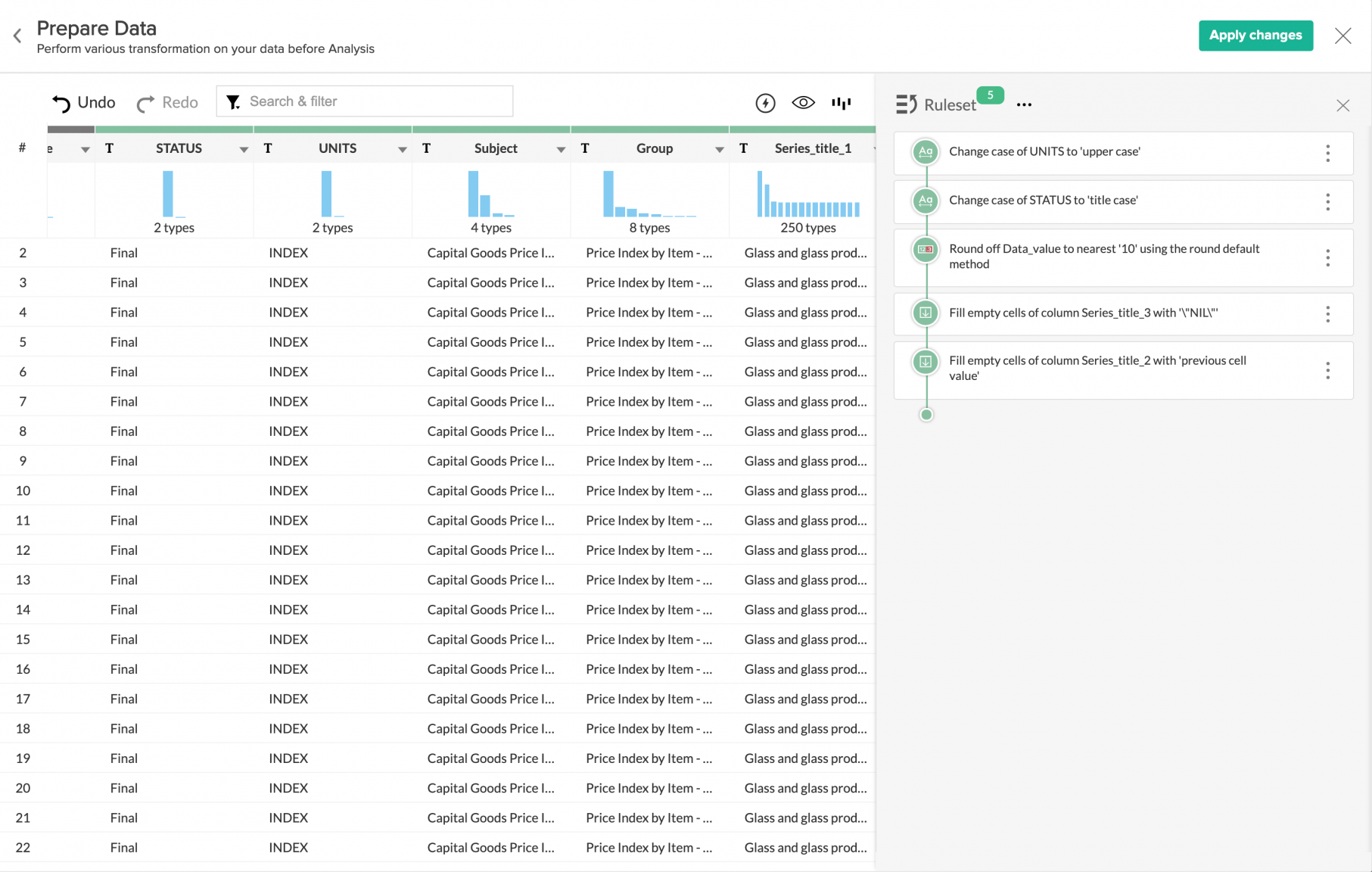Open options for 'Round off Data_value' rule
The image size is (1372, 872).
(1327, 258)
